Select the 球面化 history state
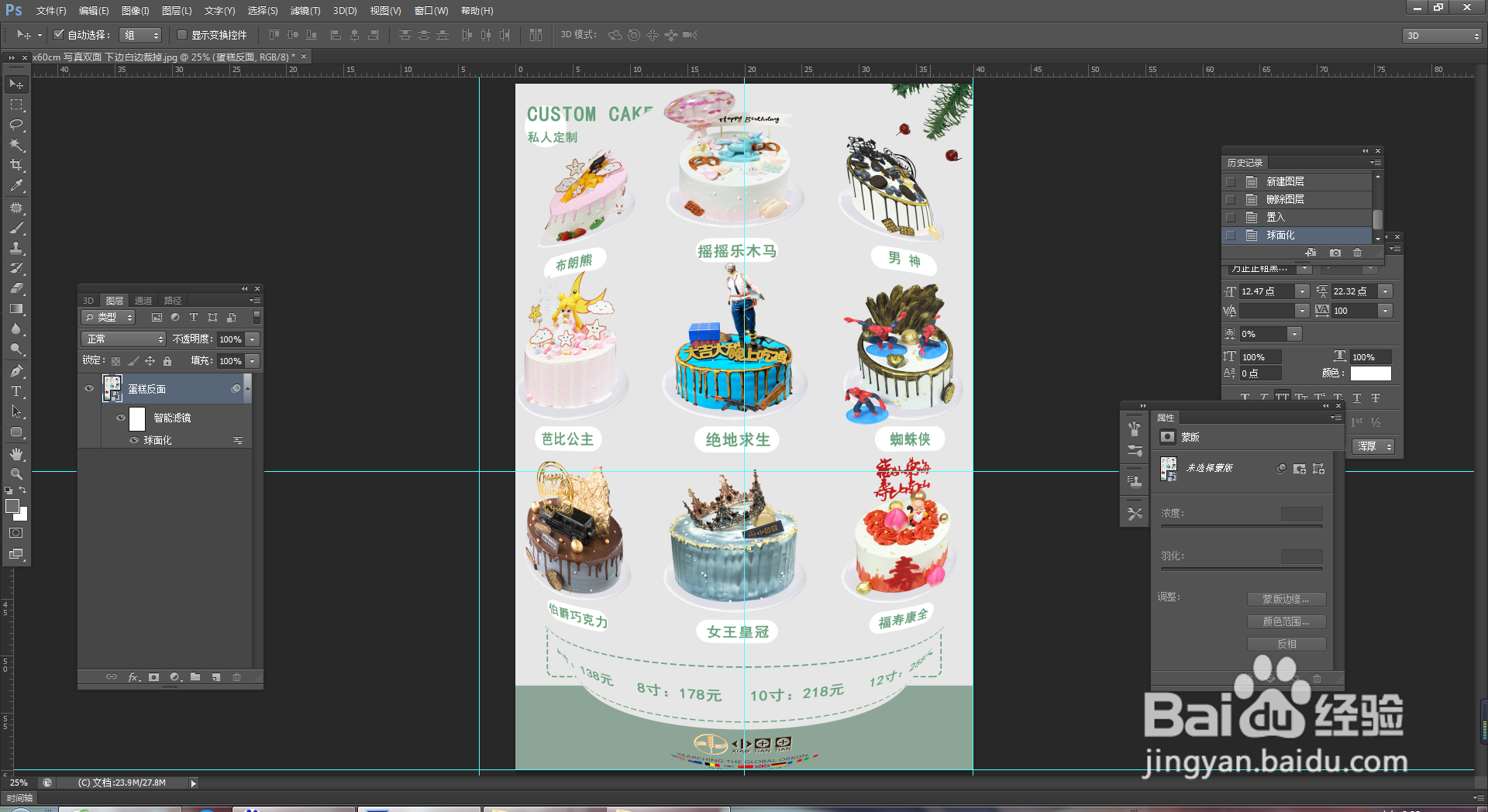The width and height of the screenshot is (1488, 812). coord(1297,235)
